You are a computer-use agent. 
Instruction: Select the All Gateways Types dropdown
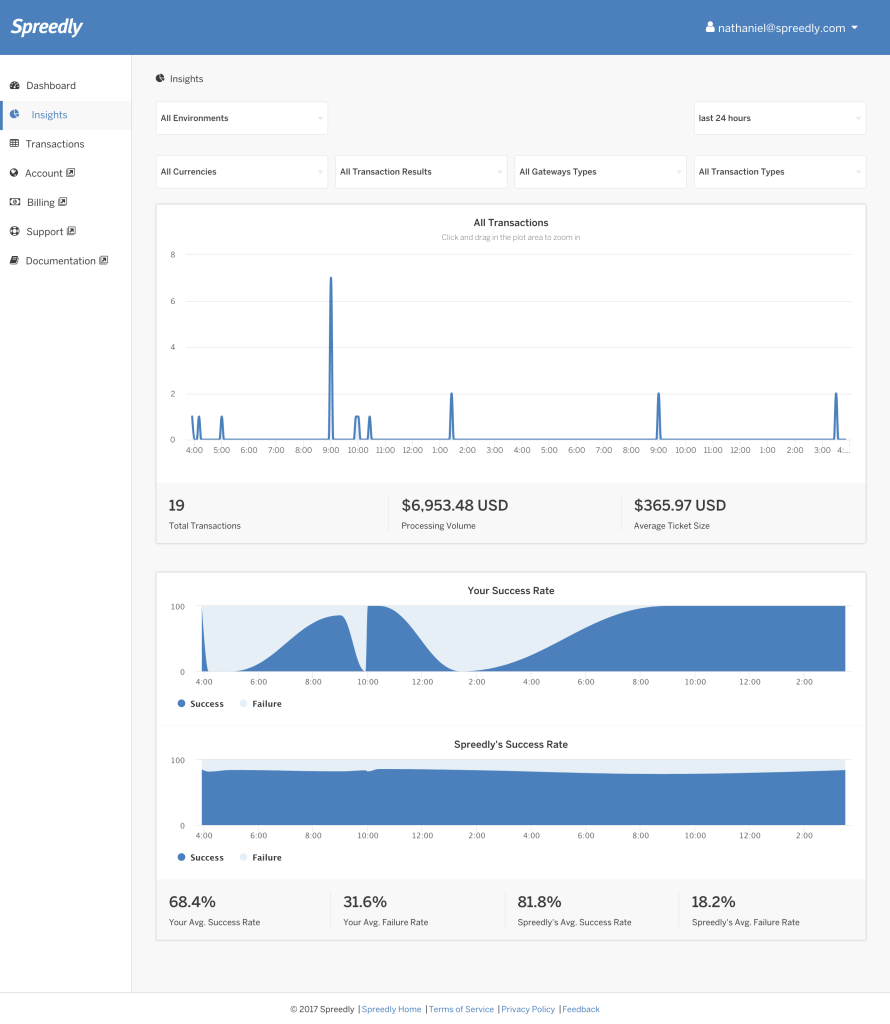point(599,172)
